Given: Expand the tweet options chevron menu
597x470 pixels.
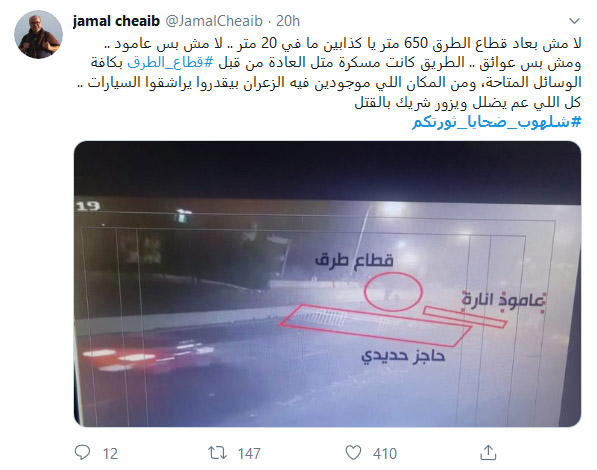Looking at the screenshot, I should (574, 21).
